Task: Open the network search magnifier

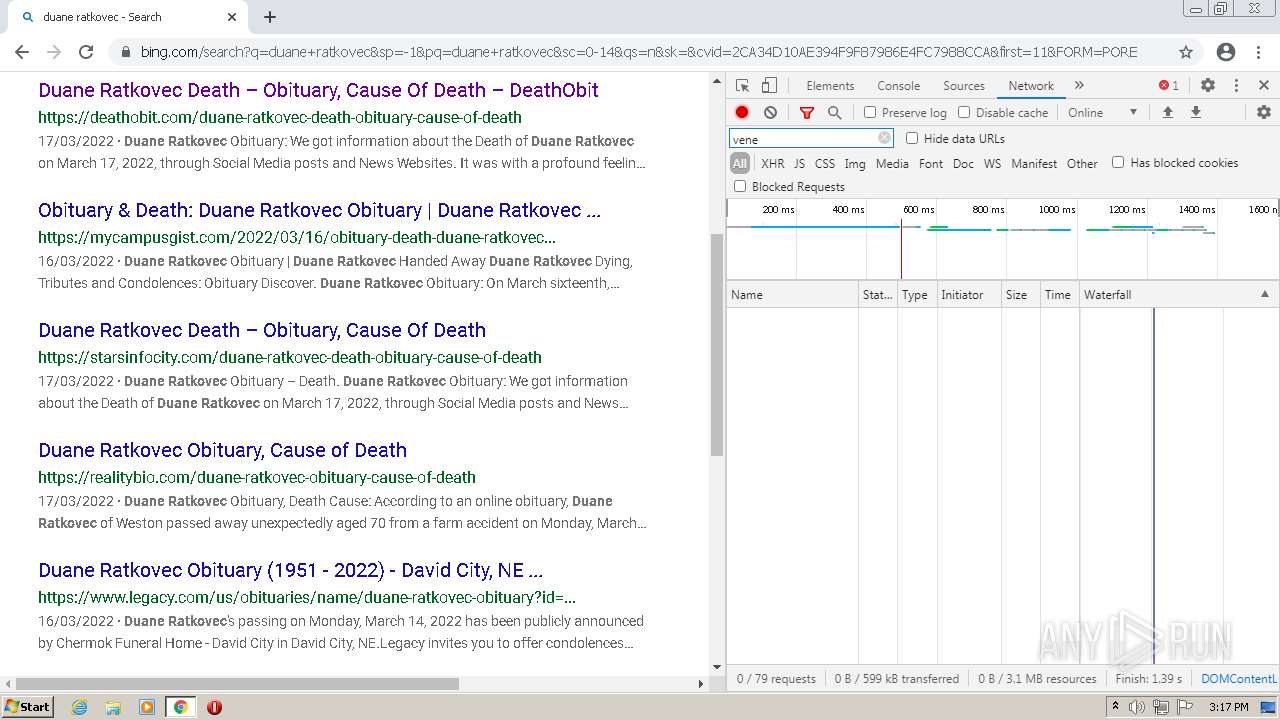Action: (x=835, y=113)
